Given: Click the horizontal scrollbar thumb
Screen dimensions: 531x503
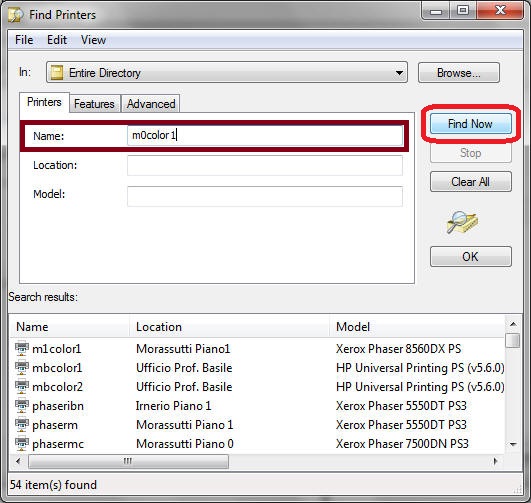Looking at the screenshot, I should pos(128,461).
